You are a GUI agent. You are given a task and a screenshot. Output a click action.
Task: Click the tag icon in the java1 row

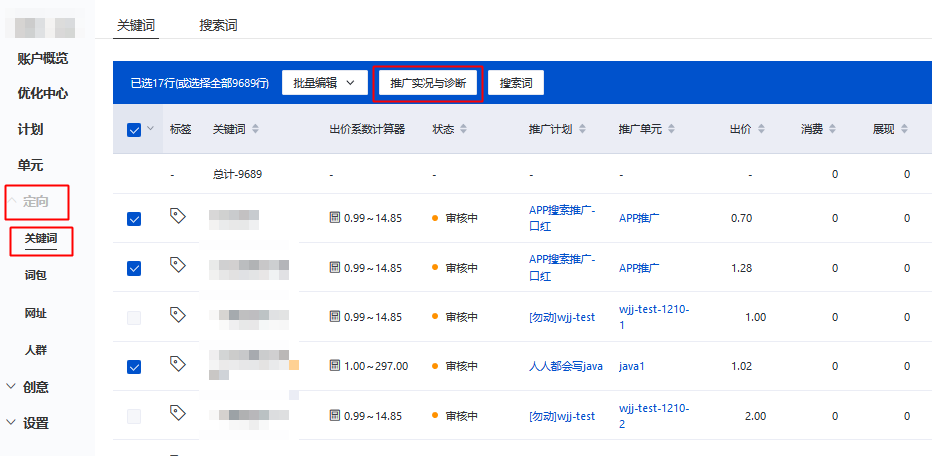pyautogui.click(x=178, y=364)
